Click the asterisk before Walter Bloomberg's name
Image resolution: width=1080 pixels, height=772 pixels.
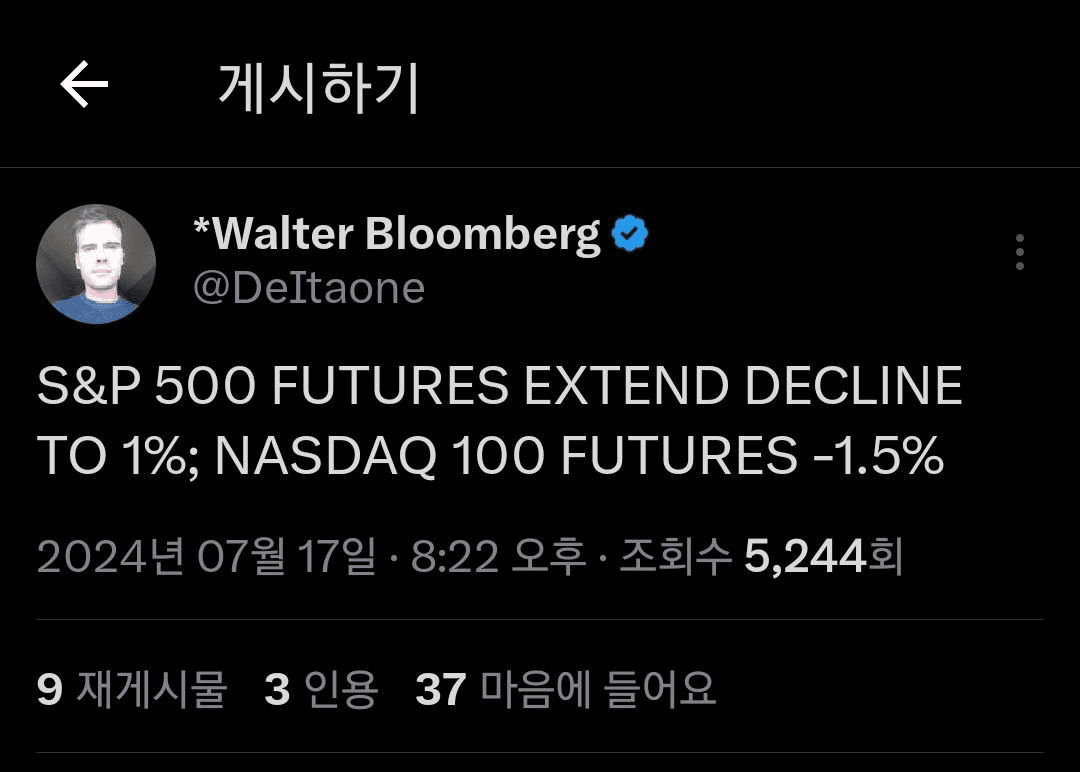(201, 226)
